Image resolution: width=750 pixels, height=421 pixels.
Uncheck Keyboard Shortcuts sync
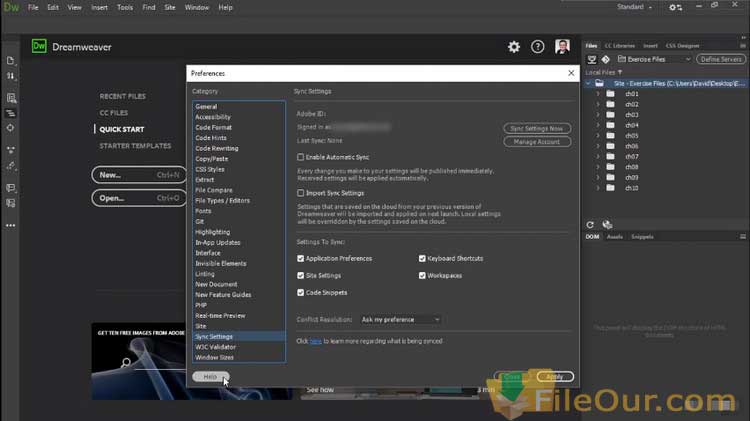click(422, 258)
